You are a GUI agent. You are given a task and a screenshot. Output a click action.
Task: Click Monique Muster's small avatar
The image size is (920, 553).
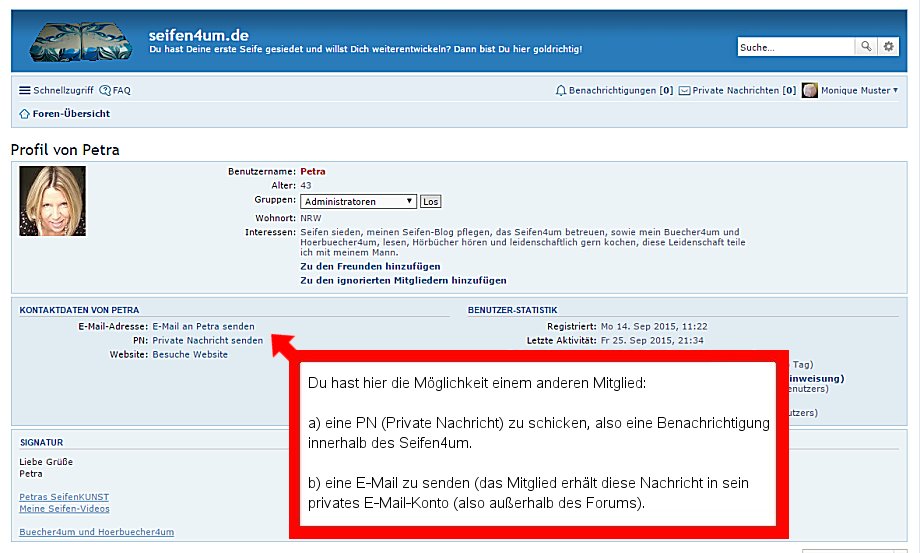[810, 90]
